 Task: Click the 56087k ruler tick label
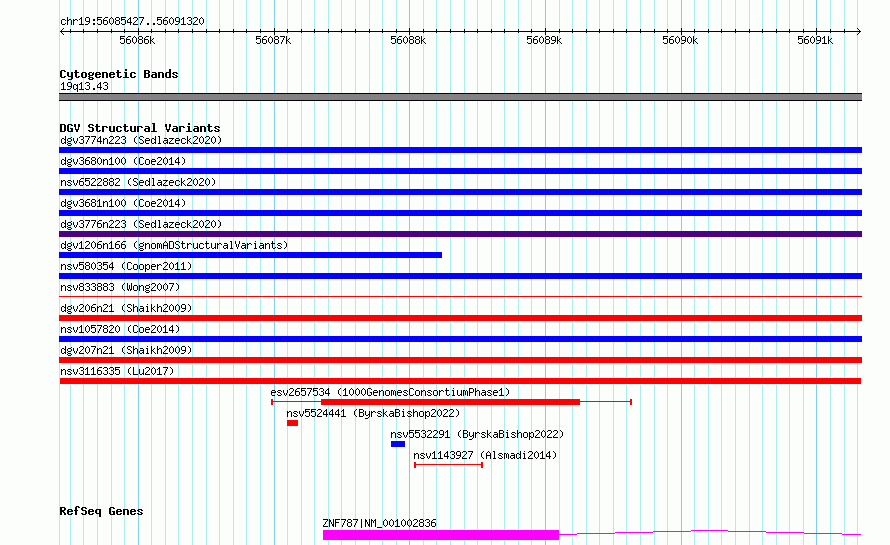point(273,40)
